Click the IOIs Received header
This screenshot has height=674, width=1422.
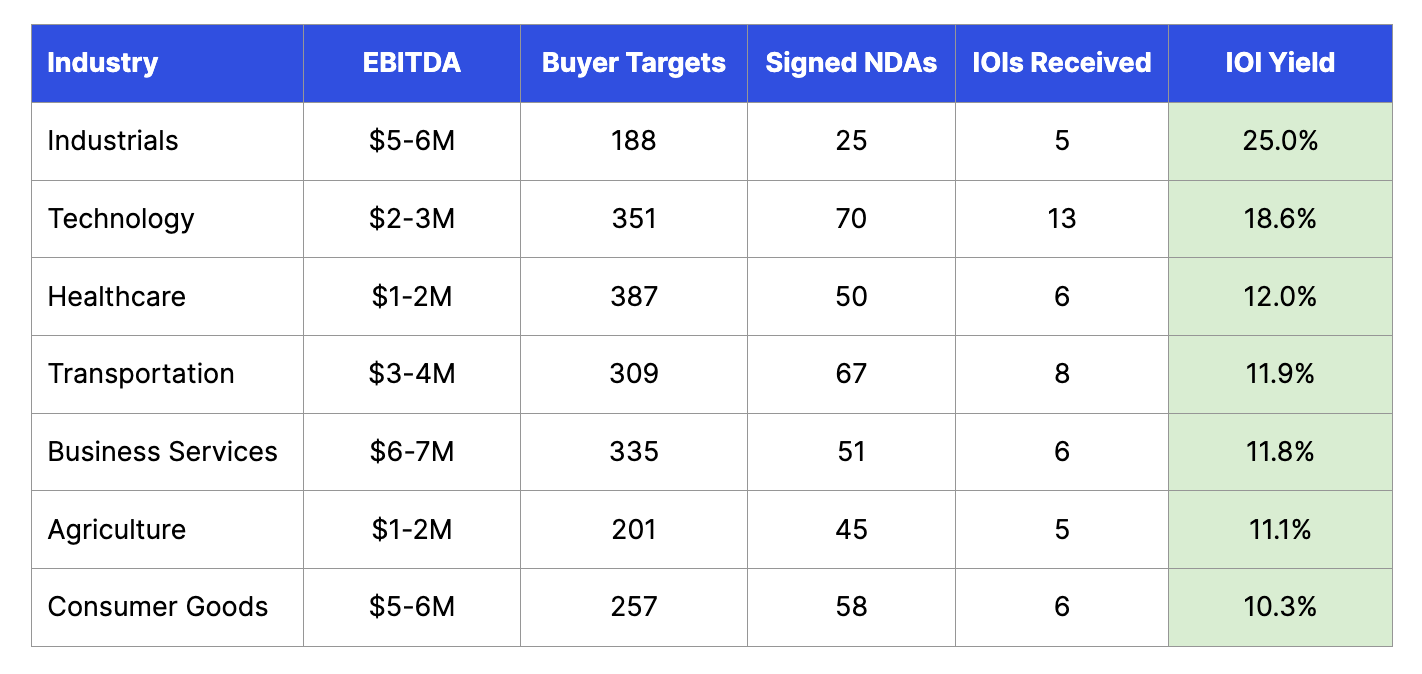(x=1061, y=63)
